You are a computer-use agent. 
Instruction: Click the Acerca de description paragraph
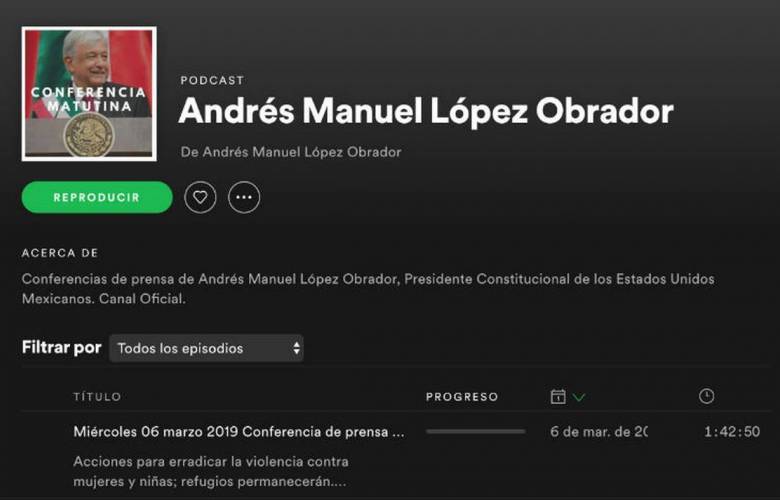pyautogui.click(x=368, y=289)
